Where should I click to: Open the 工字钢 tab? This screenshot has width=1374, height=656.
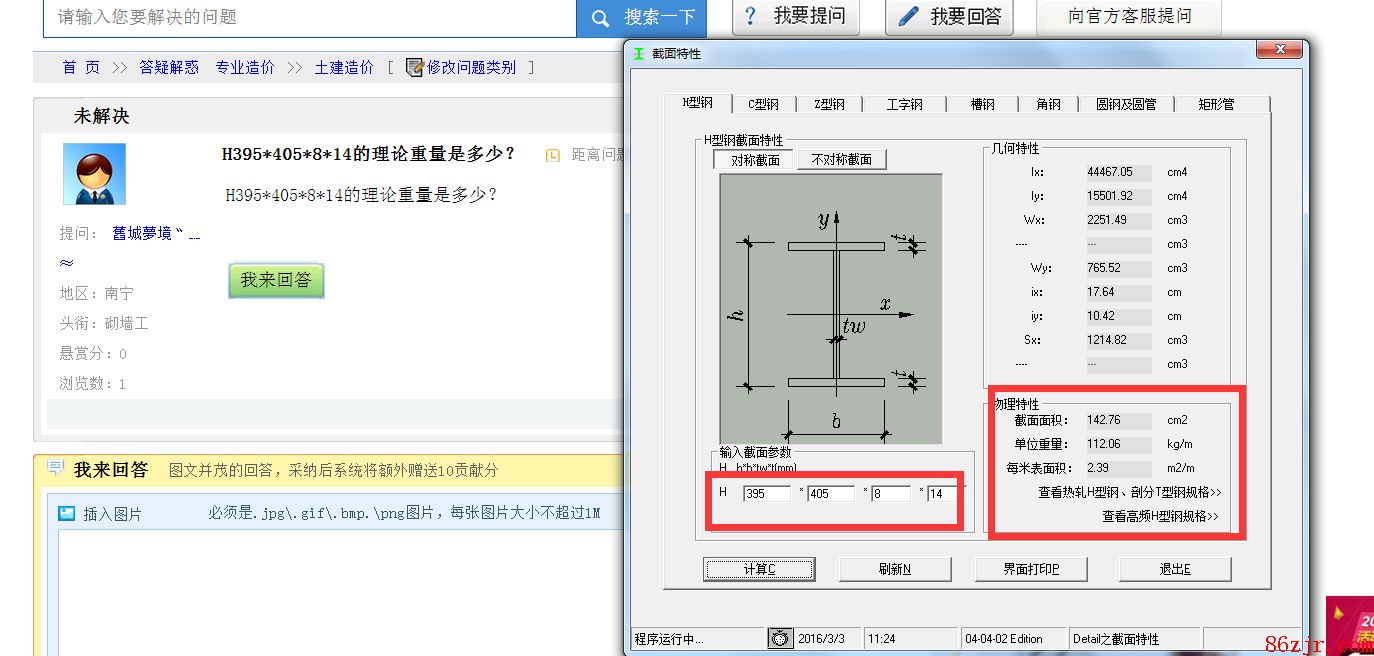(x=904, y=104)
